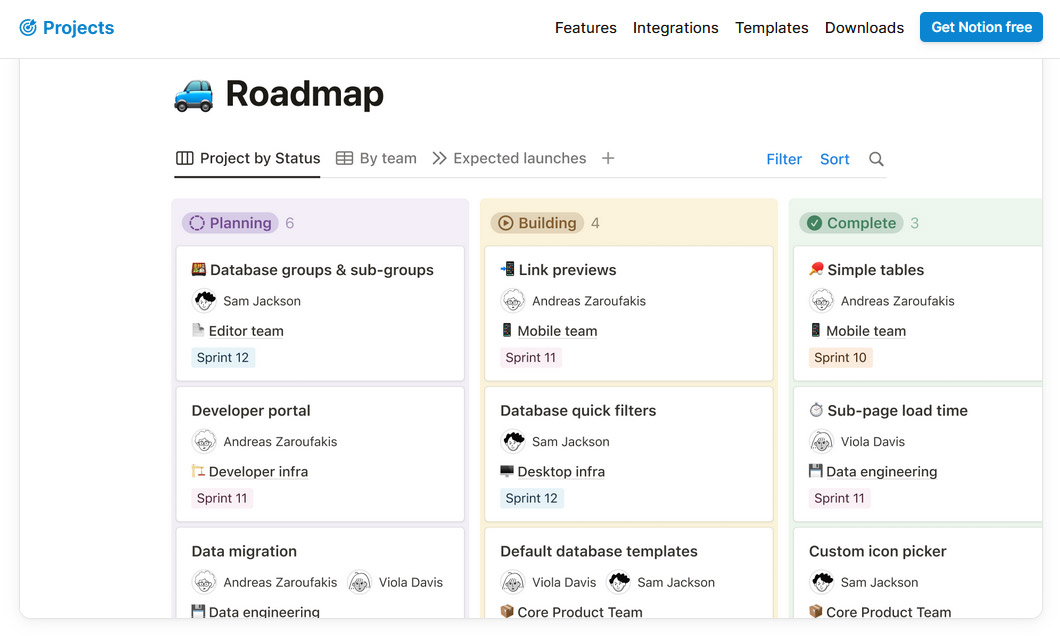
Task: Click the search magnifier icon
Action: click(x=876, y=159)
